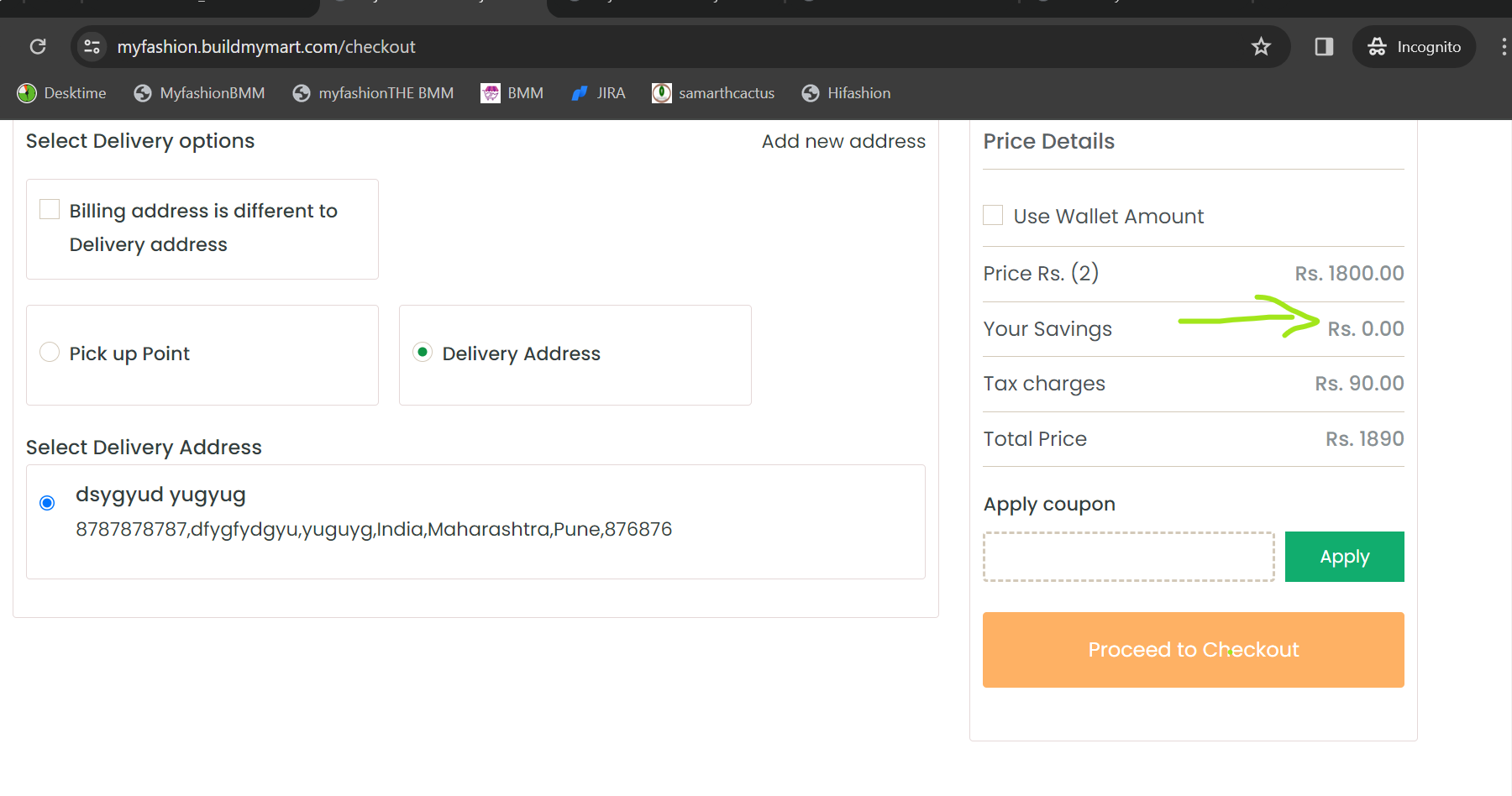
Task: Click Add new address link
Action: (x=843, y=141)
